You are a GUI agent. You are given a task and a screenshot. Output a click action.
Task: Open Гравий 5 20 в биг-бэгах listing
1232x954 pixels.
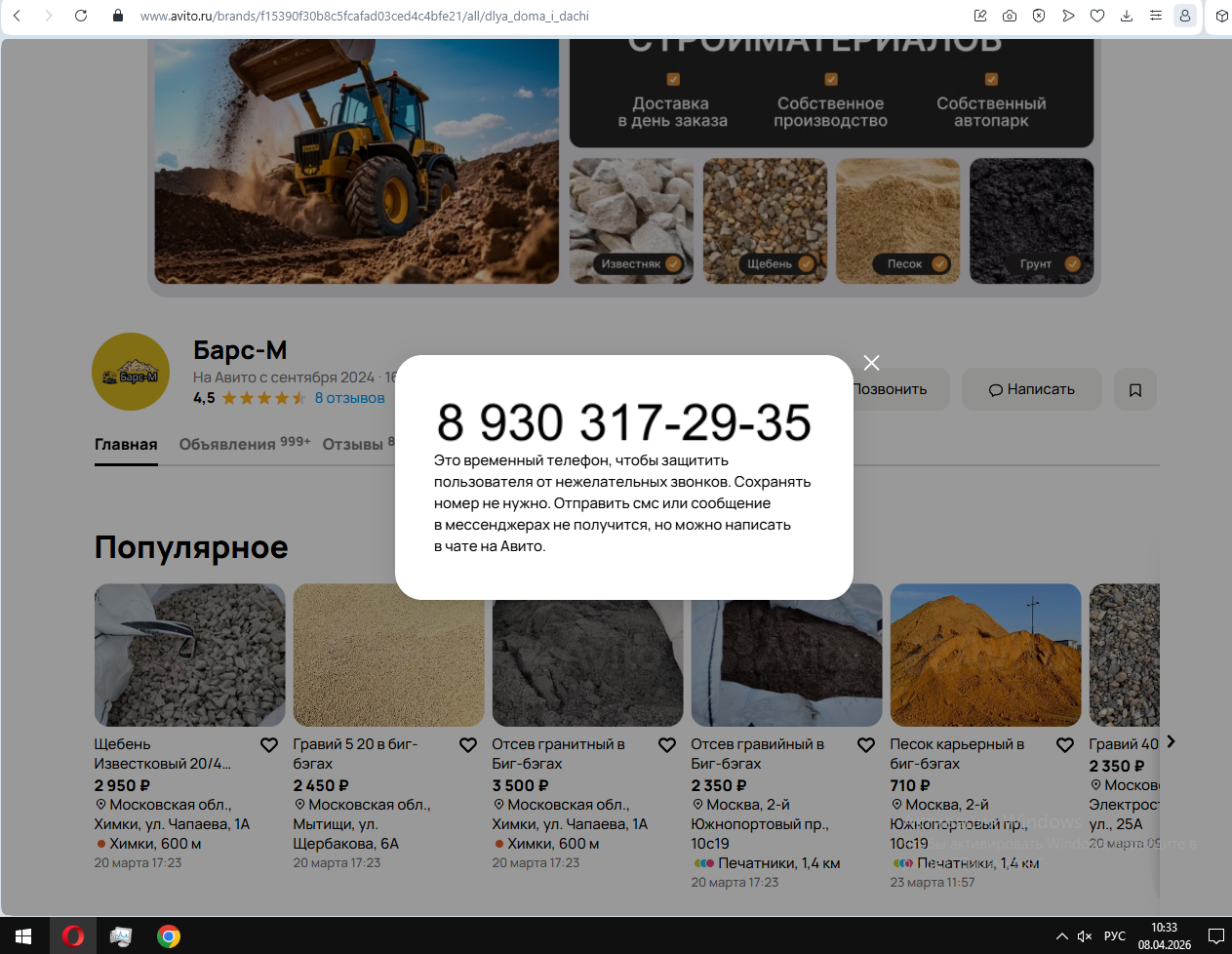355,754
